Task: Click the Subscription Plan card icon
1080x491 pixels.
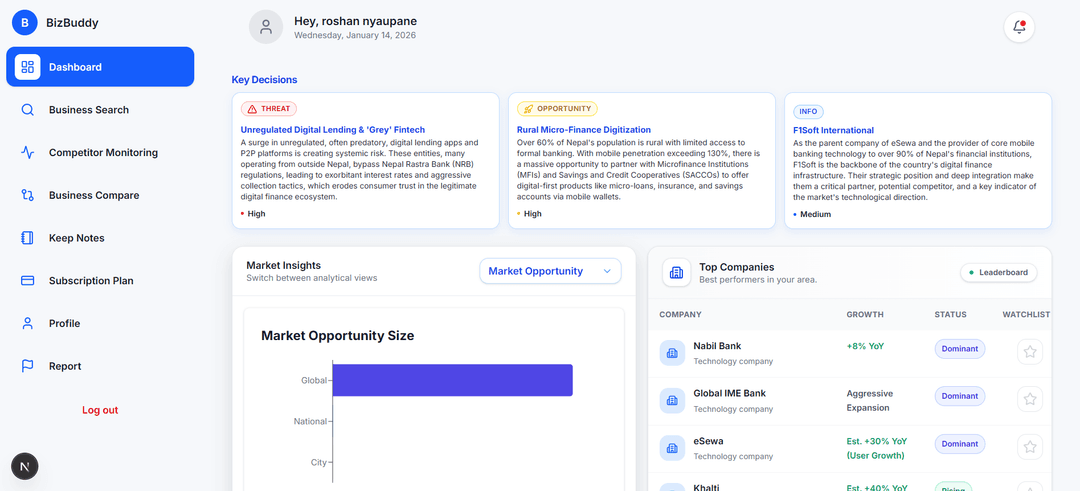Action: [x=28, y=281]
